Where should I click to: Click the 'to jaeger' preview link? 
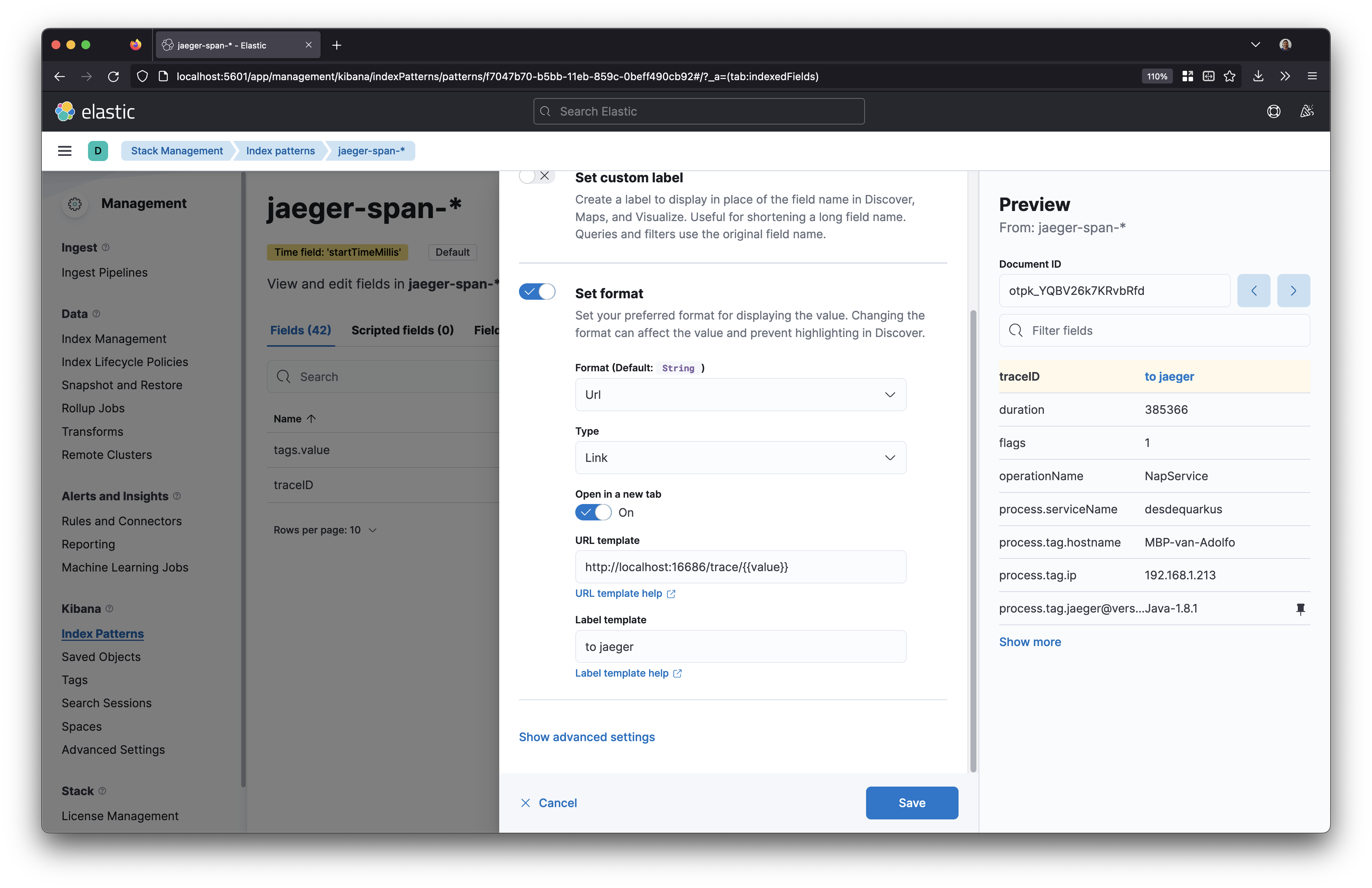(x=1169, y=376)
